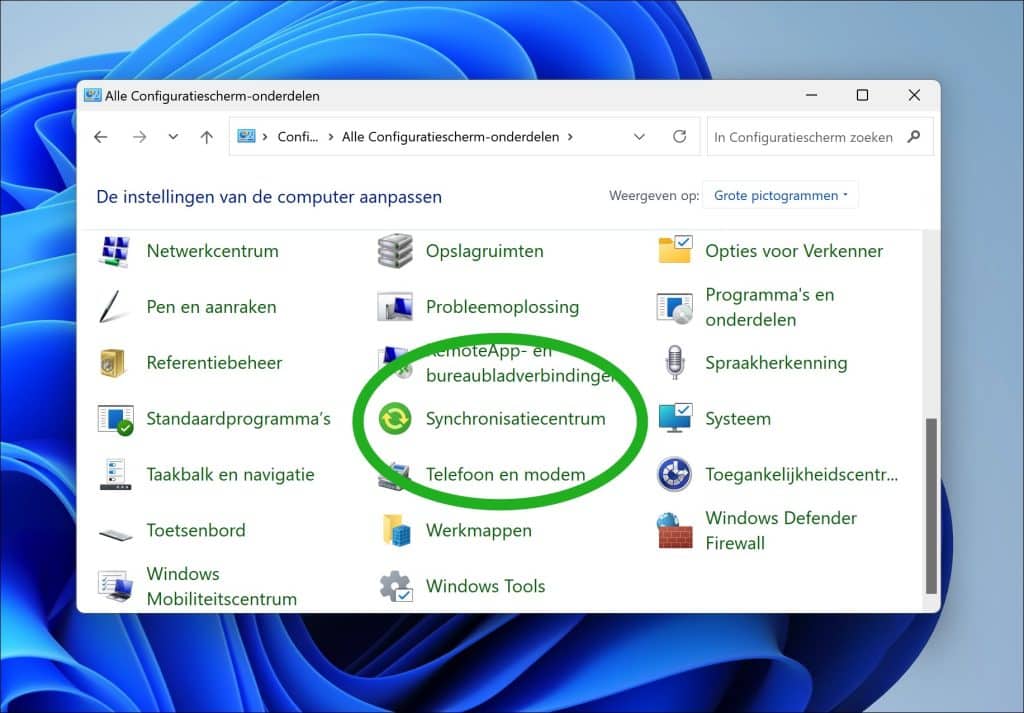Click the search magnifier icon
Viewport: 1024px width, 713px height.
coord(914,136)
